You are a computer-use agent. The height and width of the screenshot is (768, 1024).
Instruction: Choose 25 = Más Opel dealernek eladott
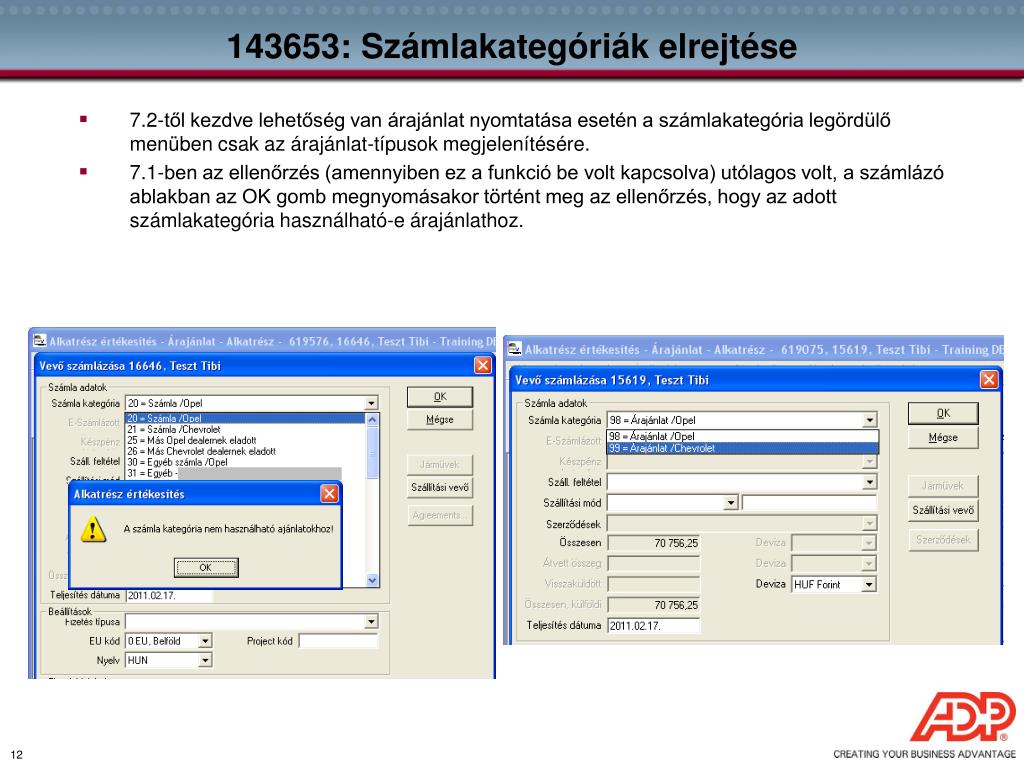click(x=245, y=440)
